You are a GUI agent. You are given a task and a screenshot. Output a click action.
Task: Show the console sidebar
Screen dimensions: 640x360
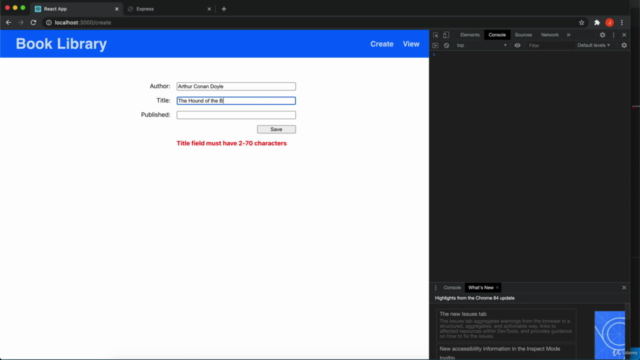436,45
